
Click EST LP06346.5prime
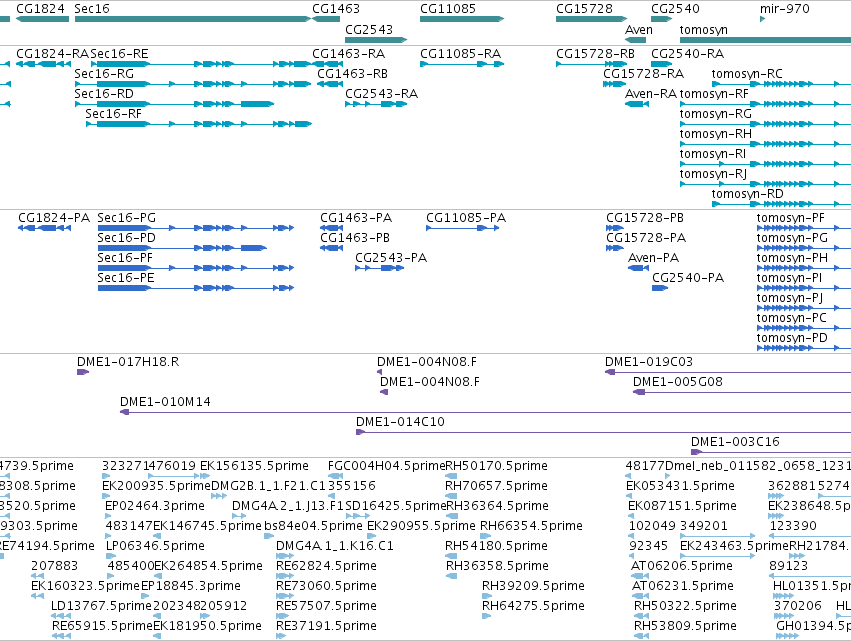click(x=155, y=547)
